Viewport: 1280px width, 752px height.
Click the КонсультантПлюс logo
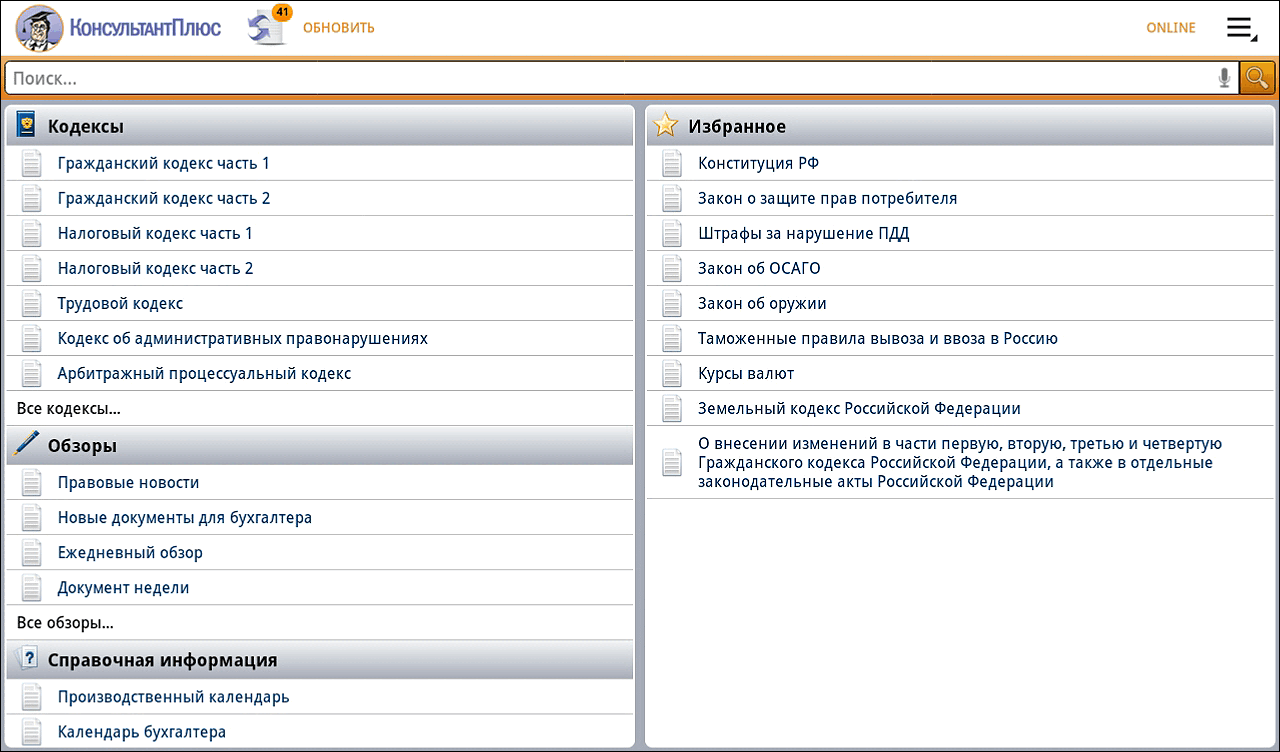tap(118, 27)
